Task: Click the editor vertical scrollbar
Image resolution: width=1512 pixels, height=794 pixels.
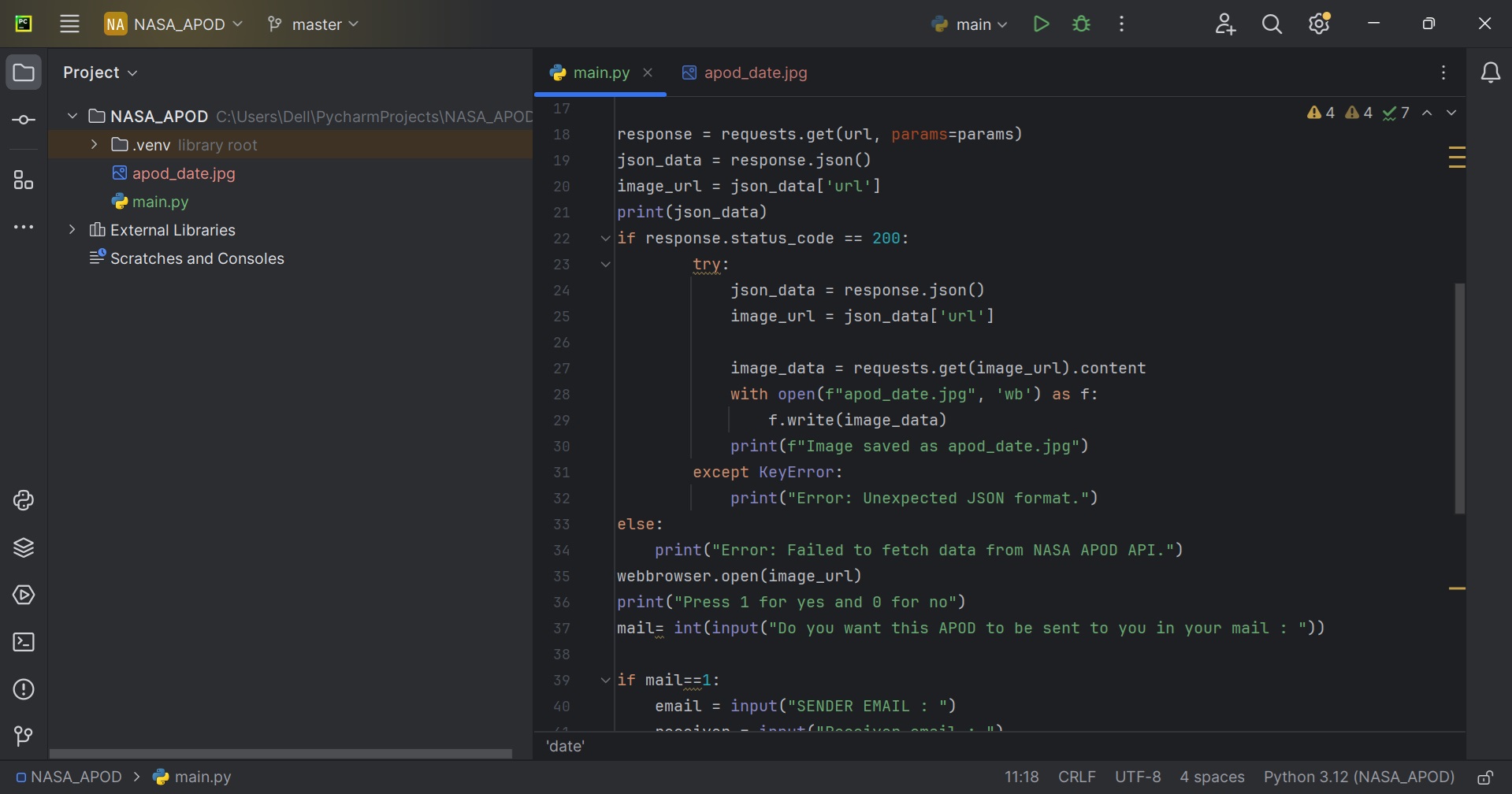Action: tap(1459, 398)
